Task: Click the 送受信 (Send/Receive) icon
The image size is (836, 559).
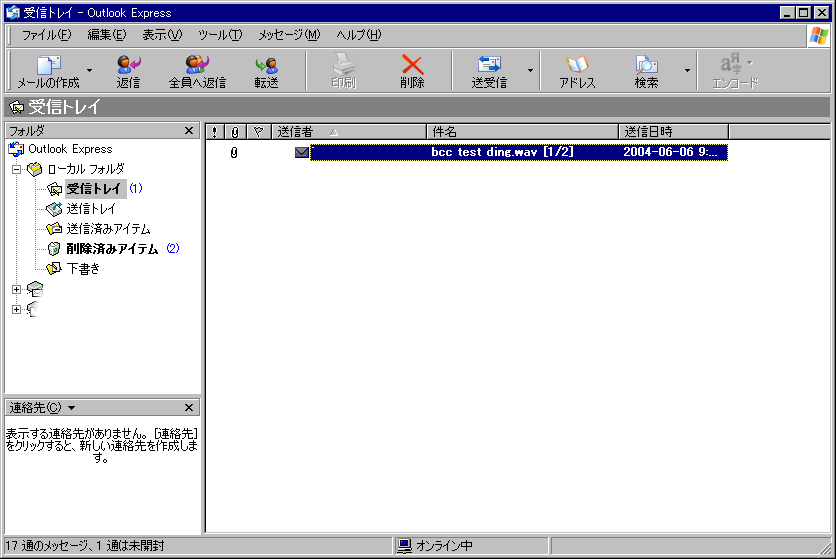Action: pos(489,65)
